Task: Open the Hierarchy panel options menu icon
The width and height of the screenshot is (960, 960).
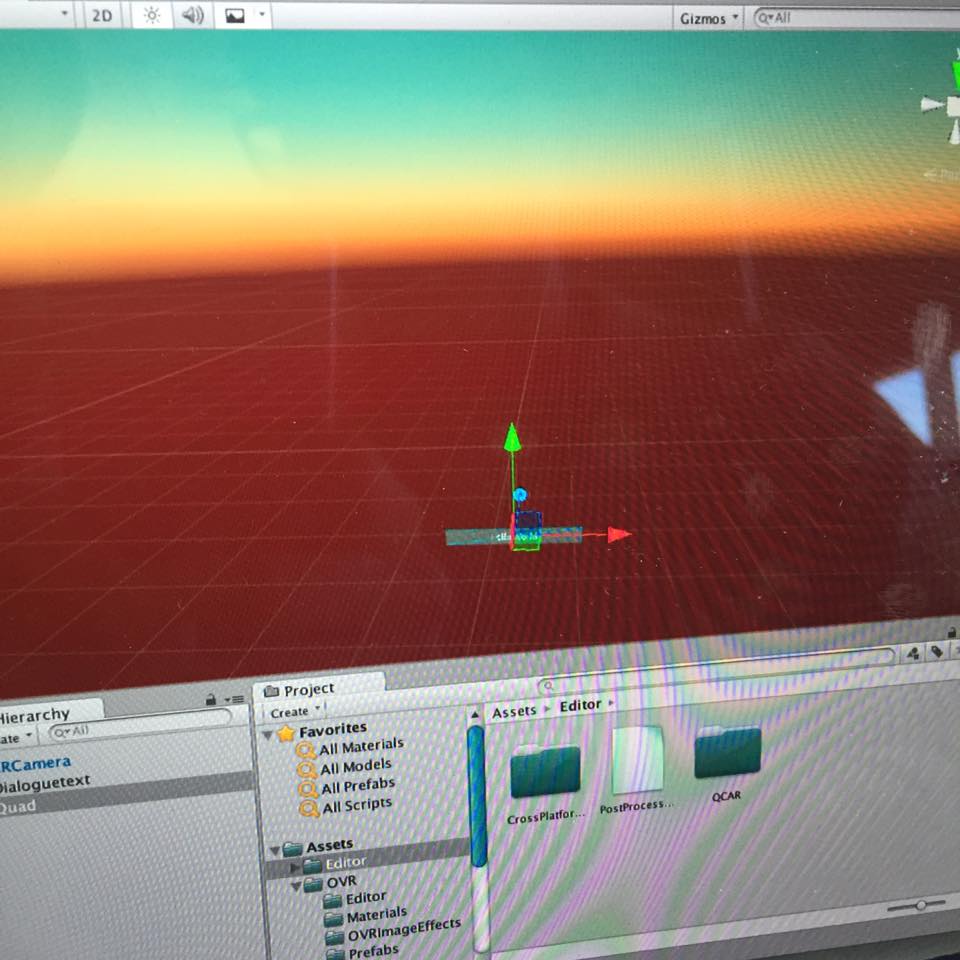Action: [x=234, y=698]
